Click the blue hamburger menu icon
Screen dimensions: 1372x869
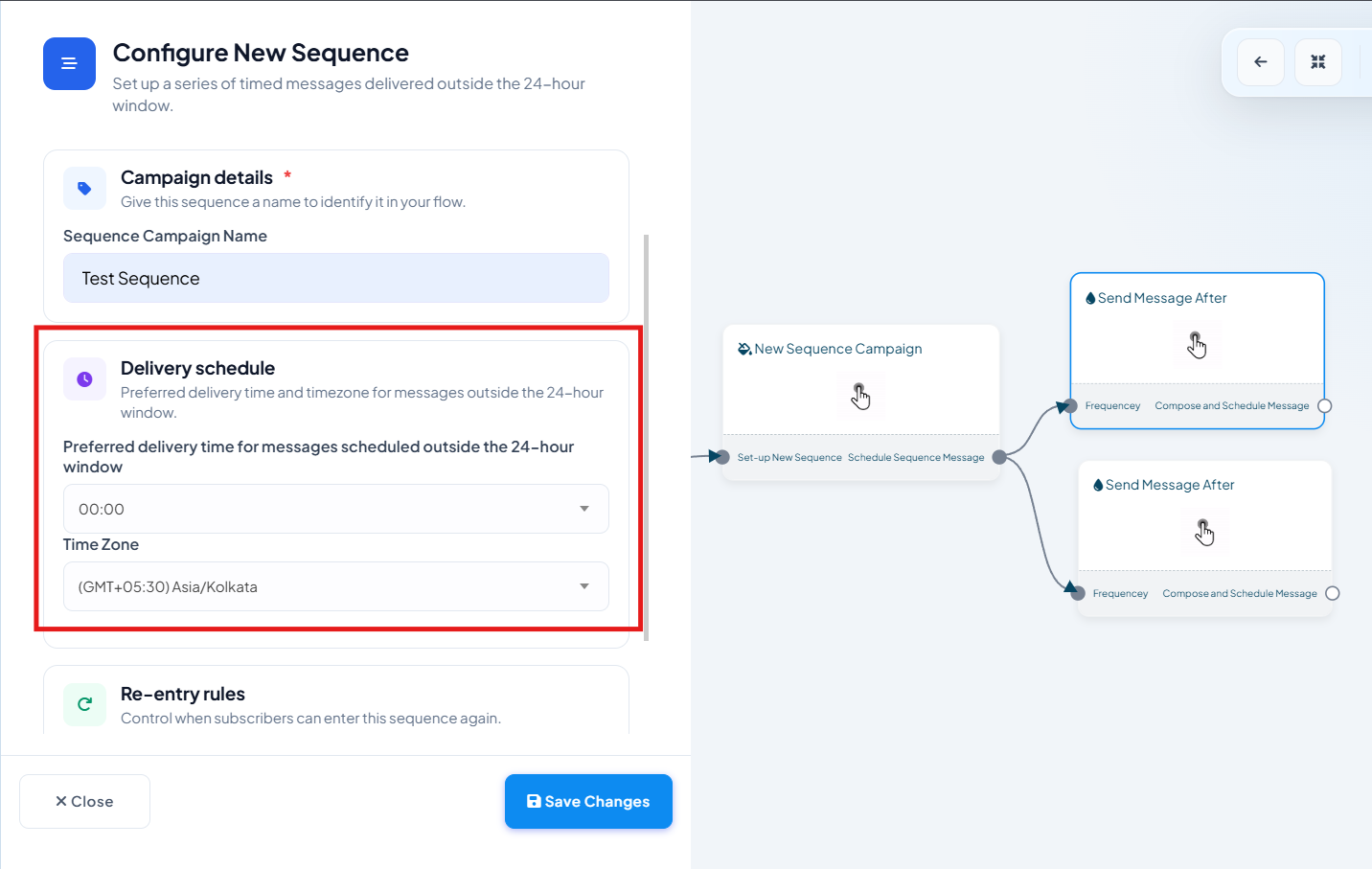tap(69, 63)
